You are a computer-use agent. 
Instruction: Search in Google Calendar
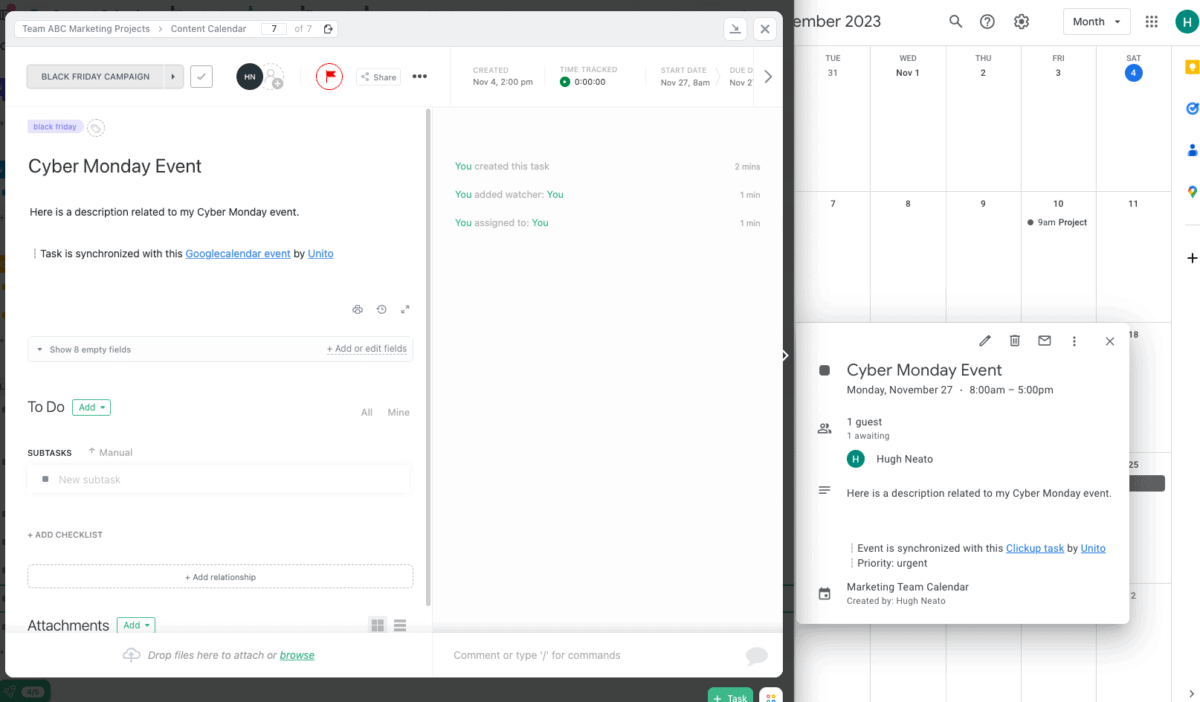956,21
